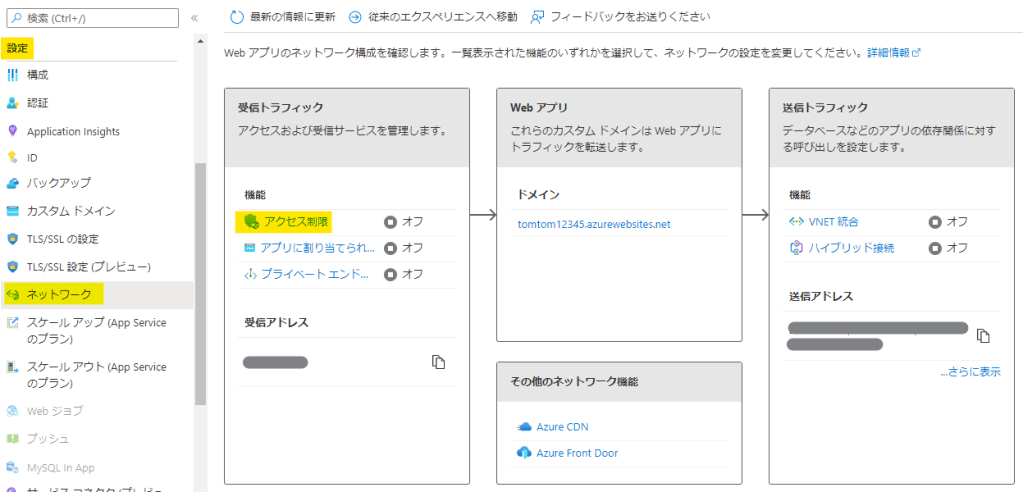Open the アクセス制限 link
The height and width of the screenshot is (492, 1023).
297,221
